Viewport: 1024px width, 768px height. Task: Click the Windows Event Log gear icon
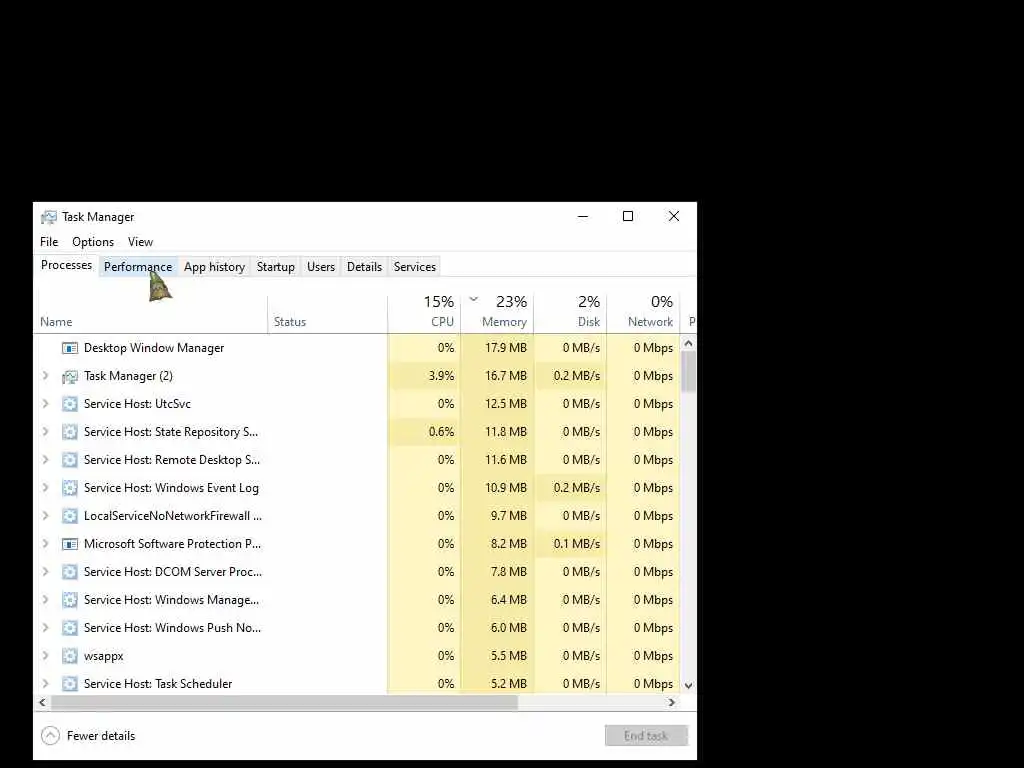point(70,488)
